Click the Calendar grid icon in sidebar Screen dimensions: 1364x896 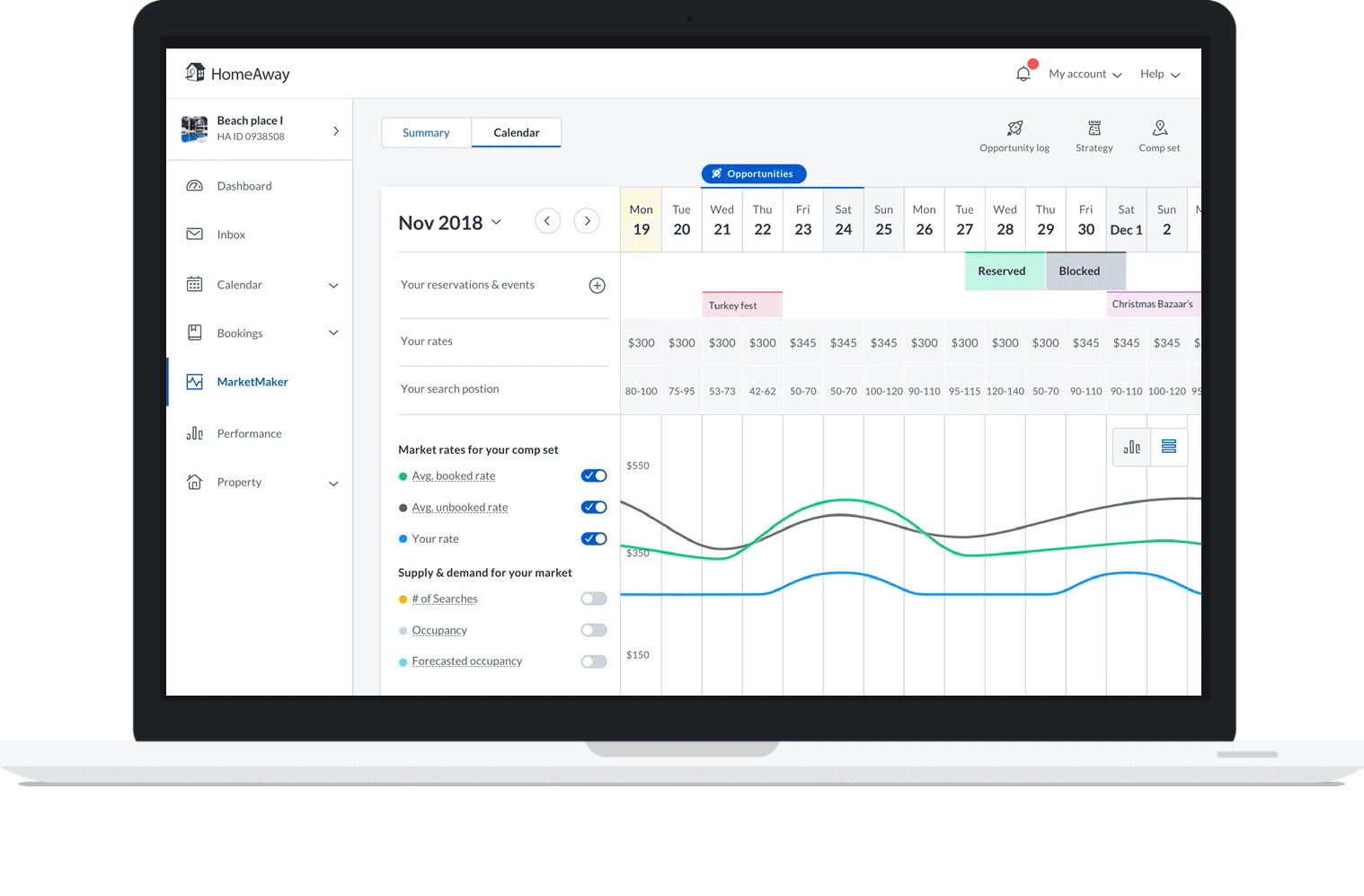point(194,284)
